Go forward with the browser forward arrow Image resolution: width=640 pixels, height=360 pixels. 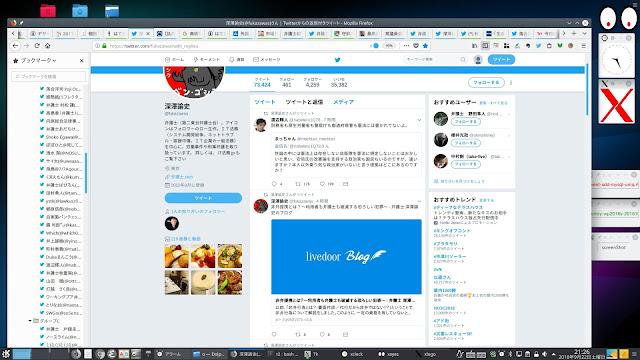point(27,46)
